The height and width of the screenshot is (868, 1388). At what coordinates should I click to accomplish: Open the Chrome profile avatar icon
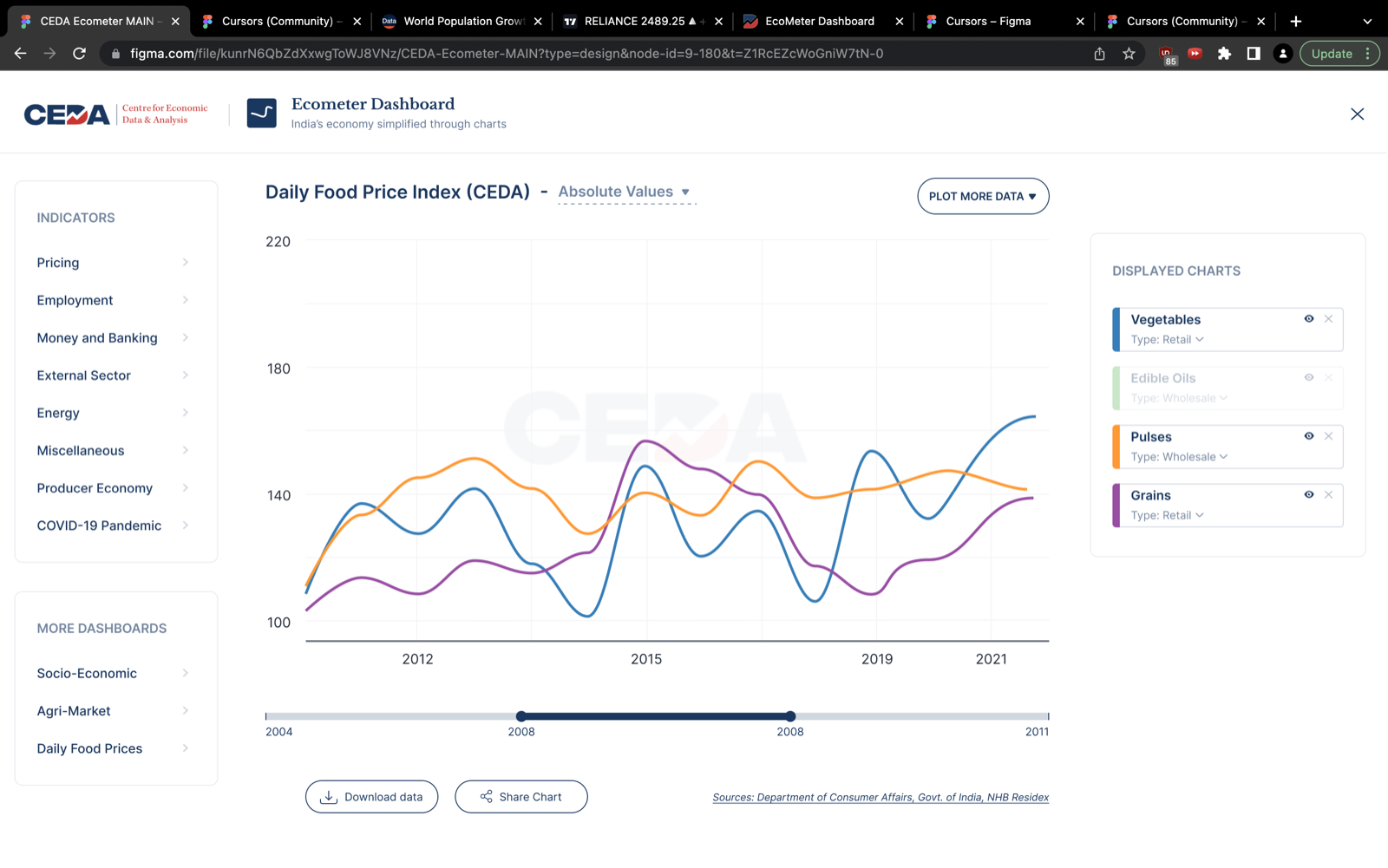tap(1282, 54)
